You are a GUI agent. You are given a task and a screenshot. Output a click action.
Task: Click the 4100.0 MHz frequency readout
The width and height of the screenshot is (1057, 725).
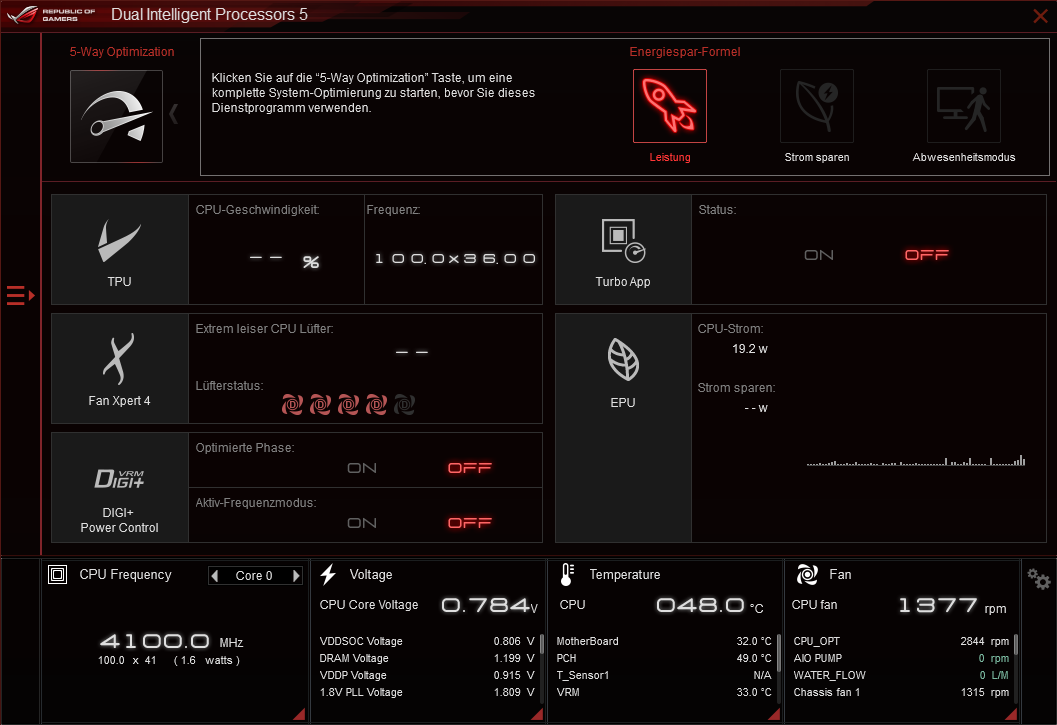(171, 641)
